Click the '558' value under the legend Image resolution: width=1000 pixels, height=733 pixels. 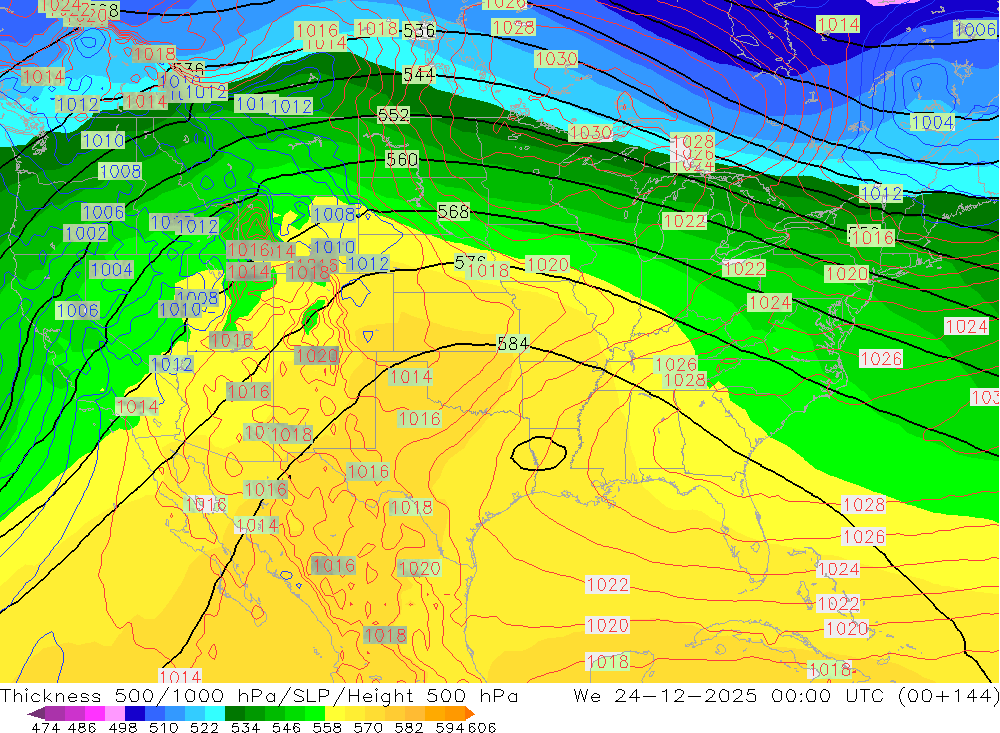click(327, 727)
